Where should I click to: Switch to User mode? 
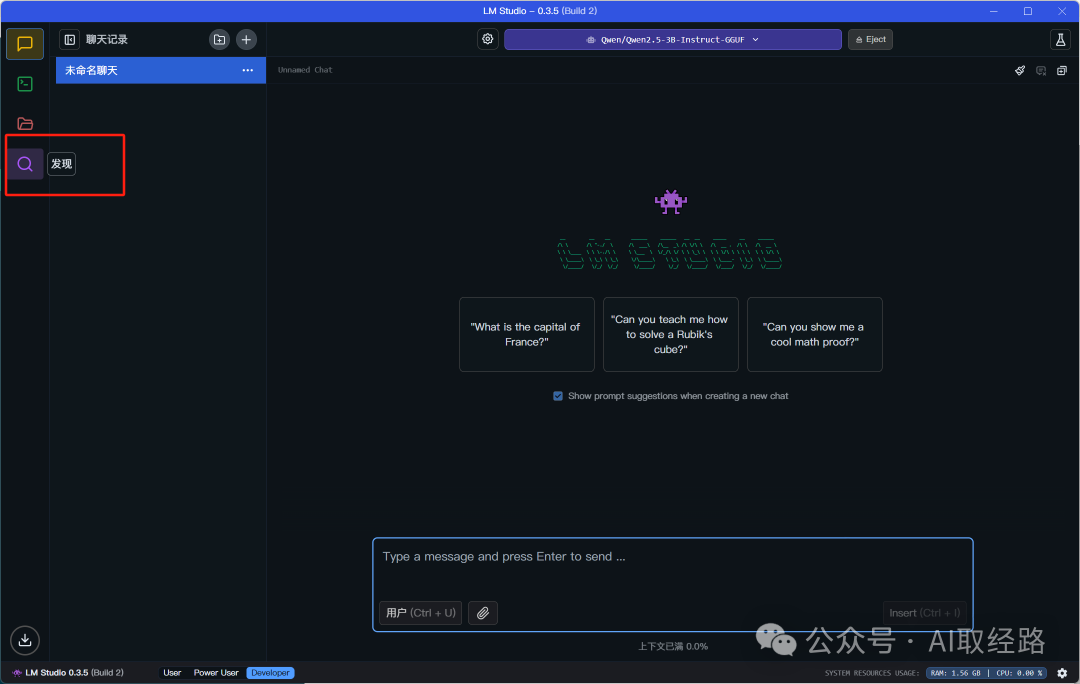pos(172,673)
